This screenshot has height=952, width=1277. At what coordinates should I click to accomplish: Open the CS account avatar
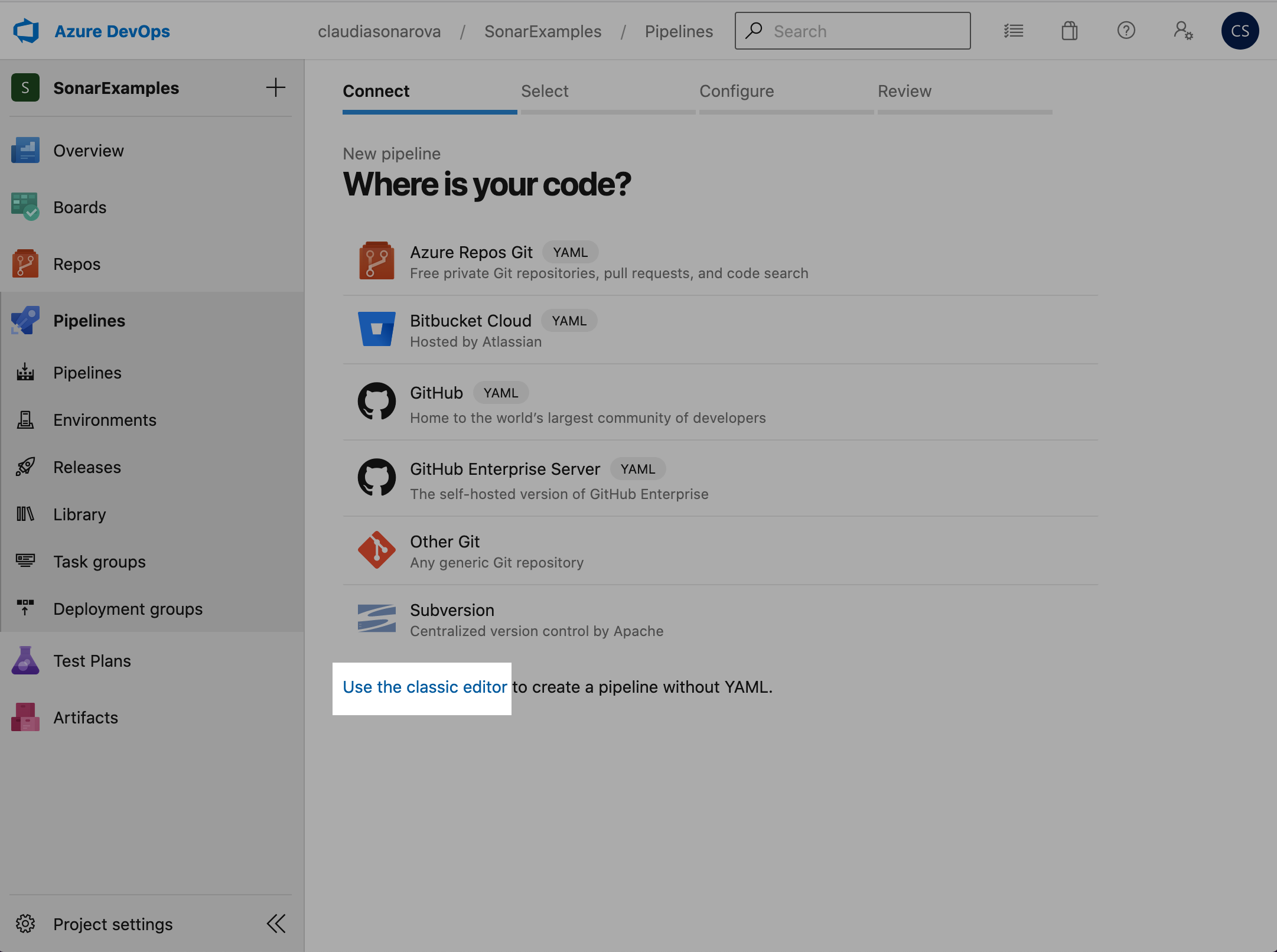pos(1240,31)
